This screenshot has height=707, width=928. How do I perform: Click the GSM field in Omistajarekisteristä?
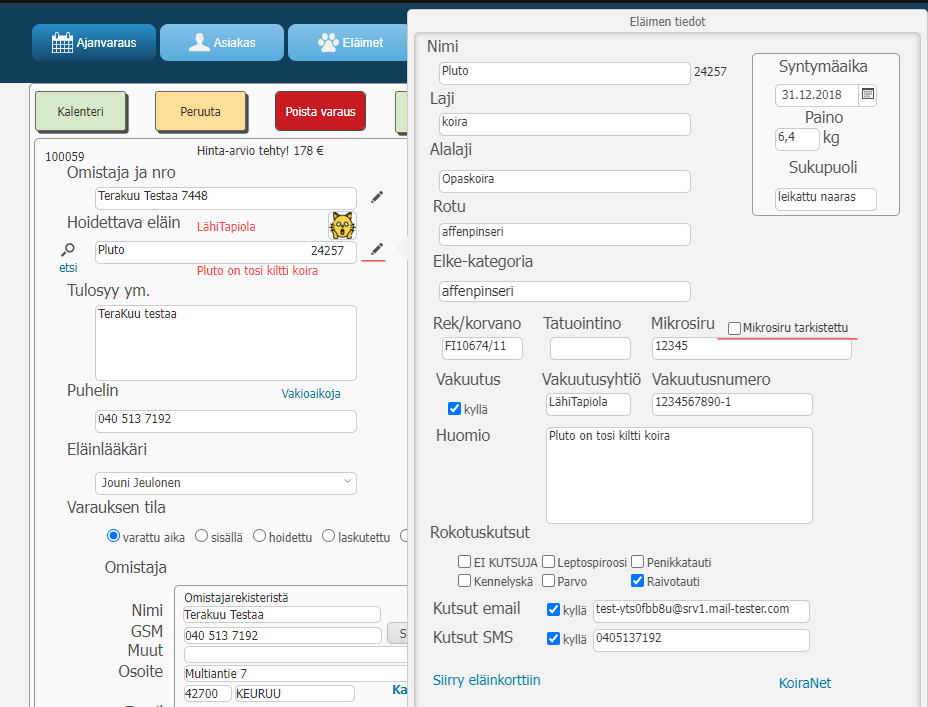(x=283, y=635)
